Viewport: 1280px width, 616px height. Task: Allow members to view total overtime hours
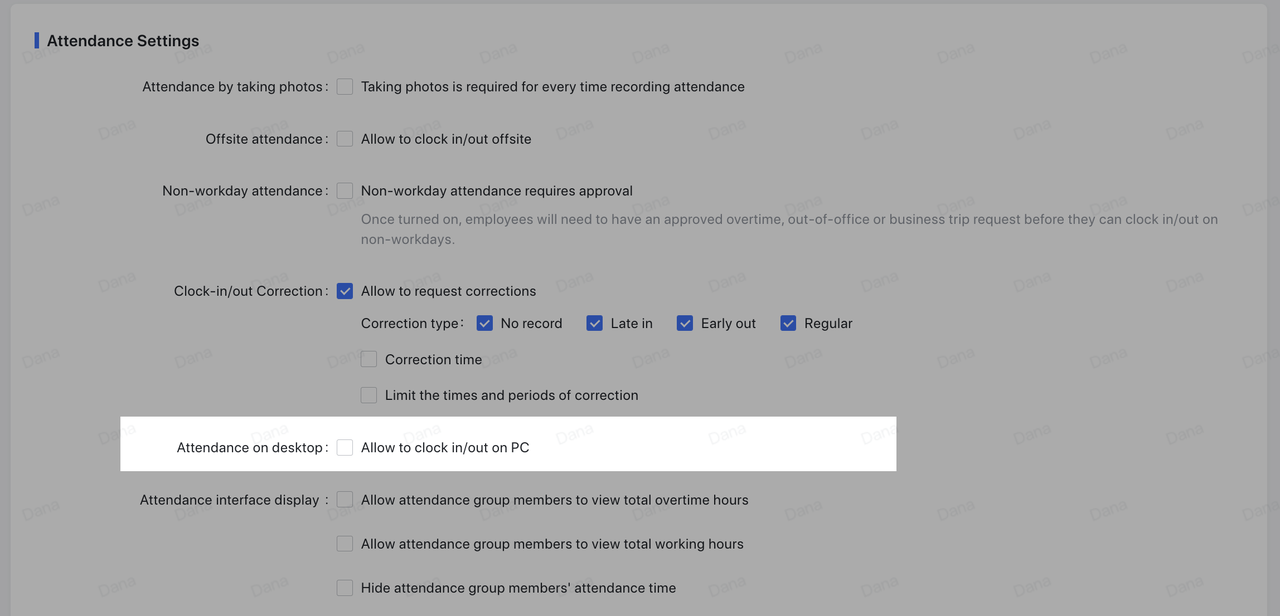point(345,499)
